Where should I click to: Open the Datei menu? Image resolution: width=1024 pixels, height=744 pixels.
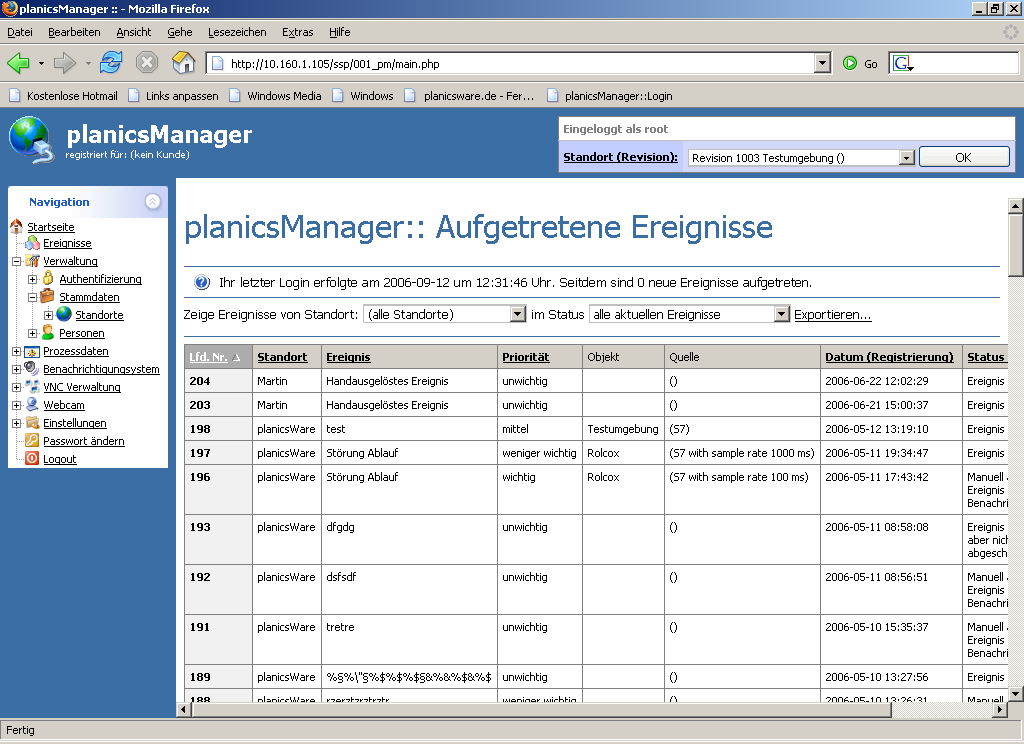tap(20, 32)
